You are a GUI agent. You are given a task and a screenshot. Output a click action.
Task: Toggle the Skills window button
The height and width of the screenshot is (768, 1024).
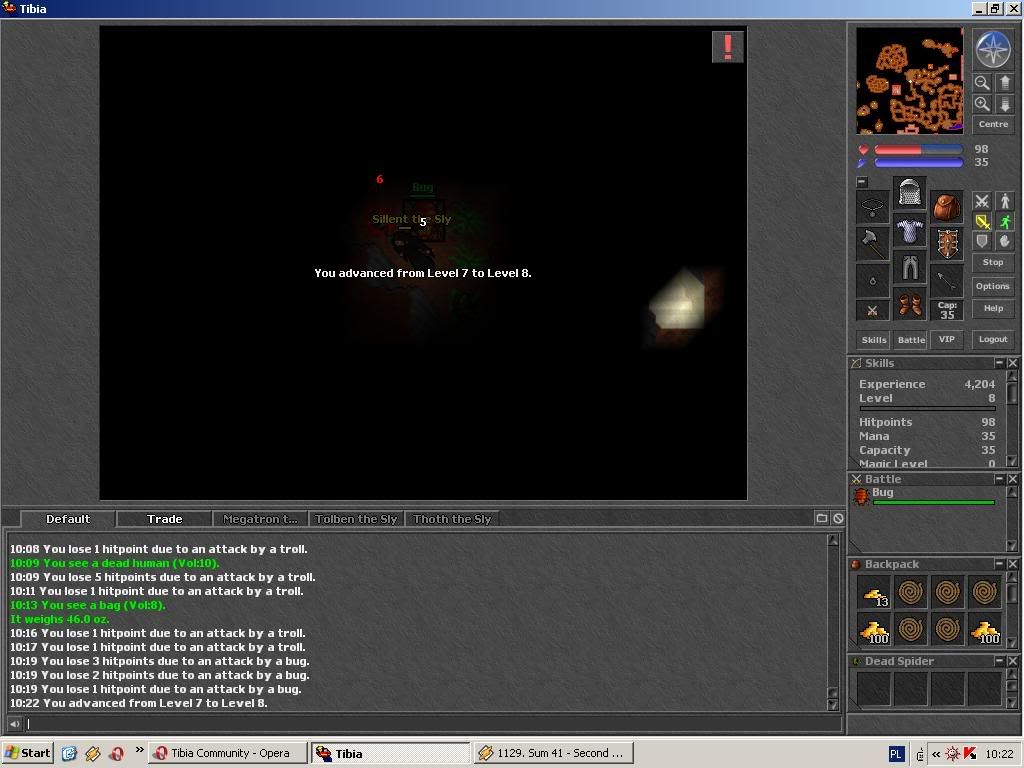coord(873,340)
